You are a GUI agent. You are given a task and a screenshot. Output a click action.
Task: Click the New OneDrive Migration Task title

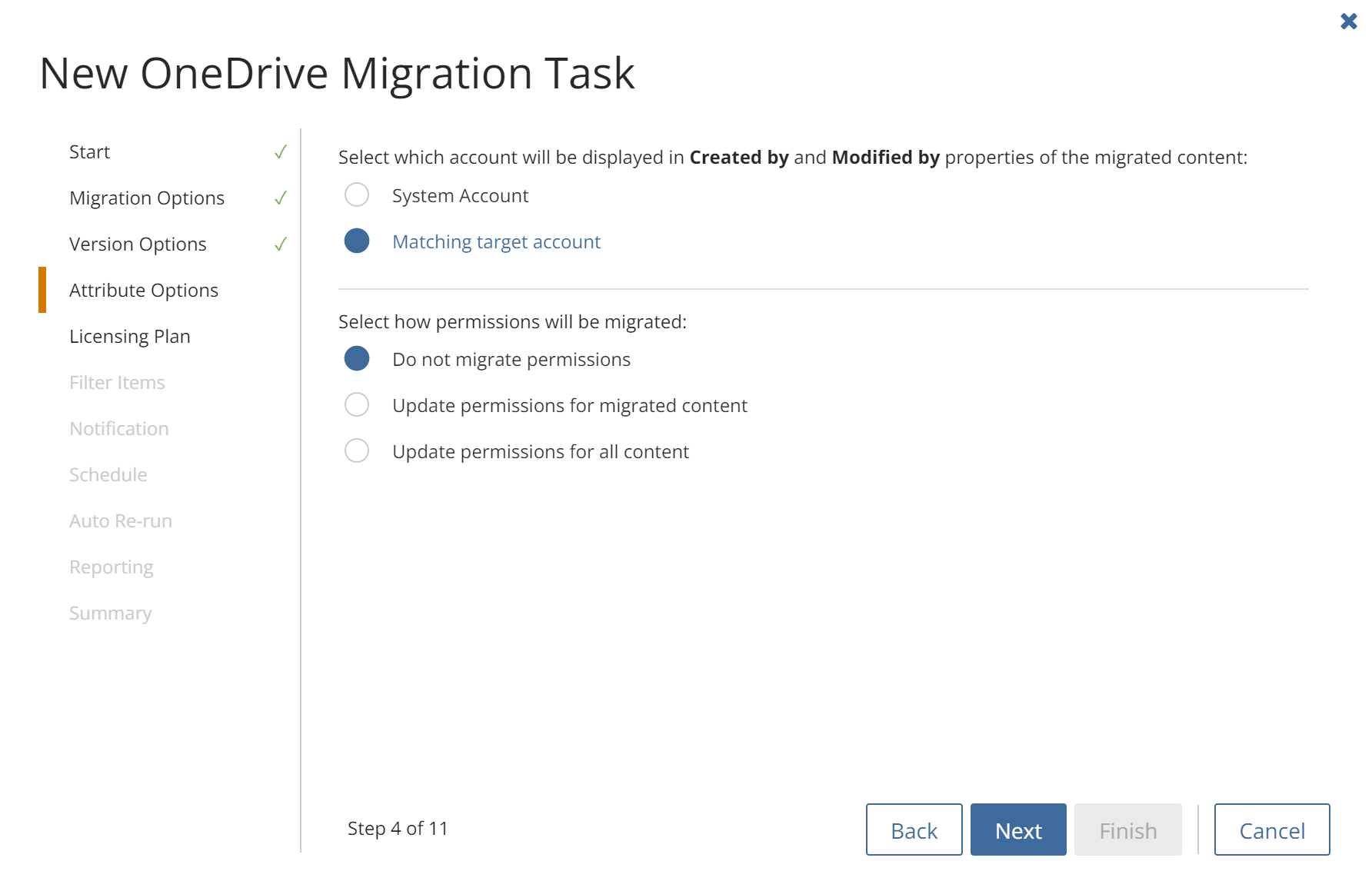[337, 74]
